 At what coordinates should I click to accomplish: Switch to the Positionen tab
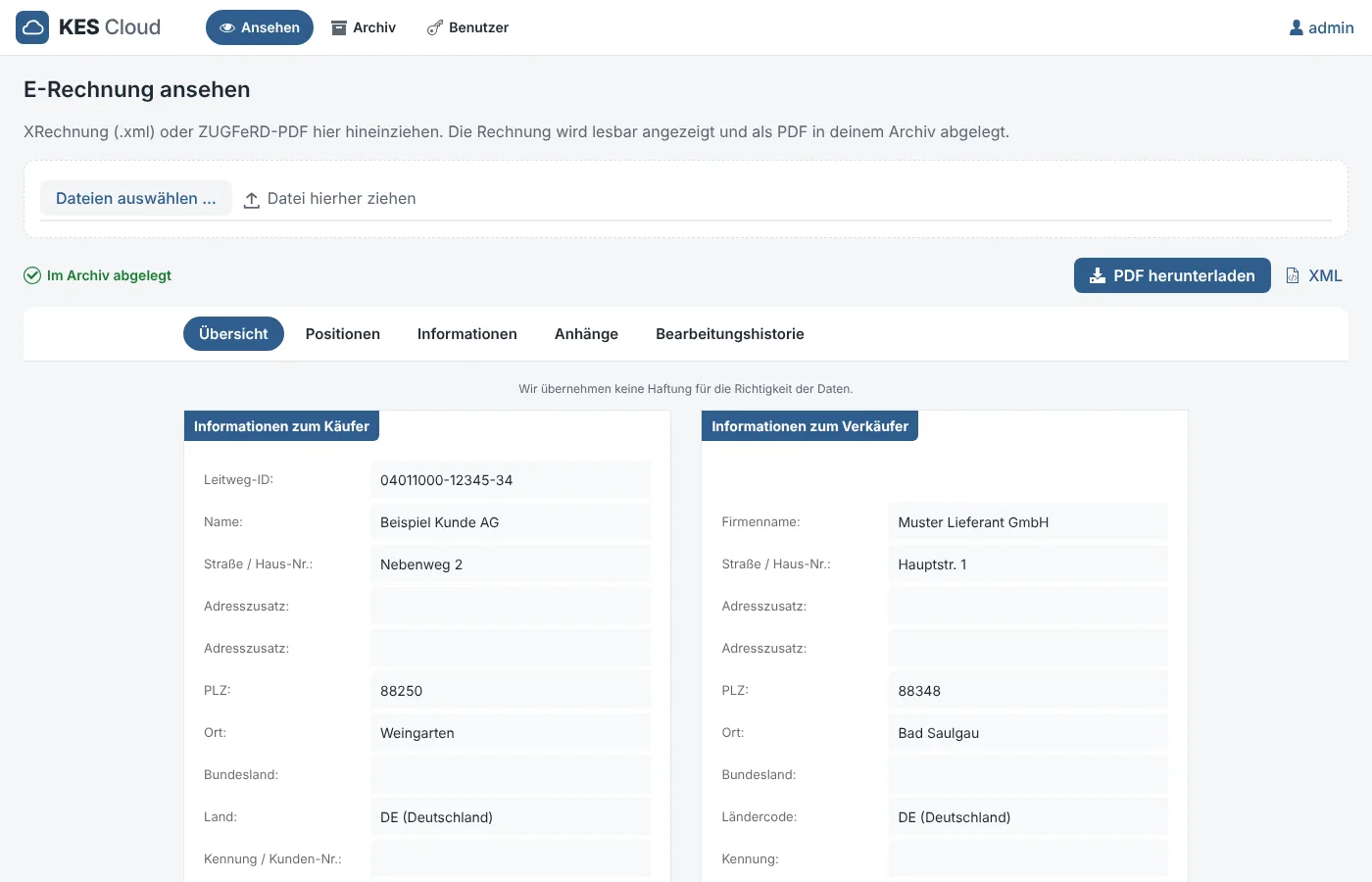pyautogui.click(x=343, y=333)
